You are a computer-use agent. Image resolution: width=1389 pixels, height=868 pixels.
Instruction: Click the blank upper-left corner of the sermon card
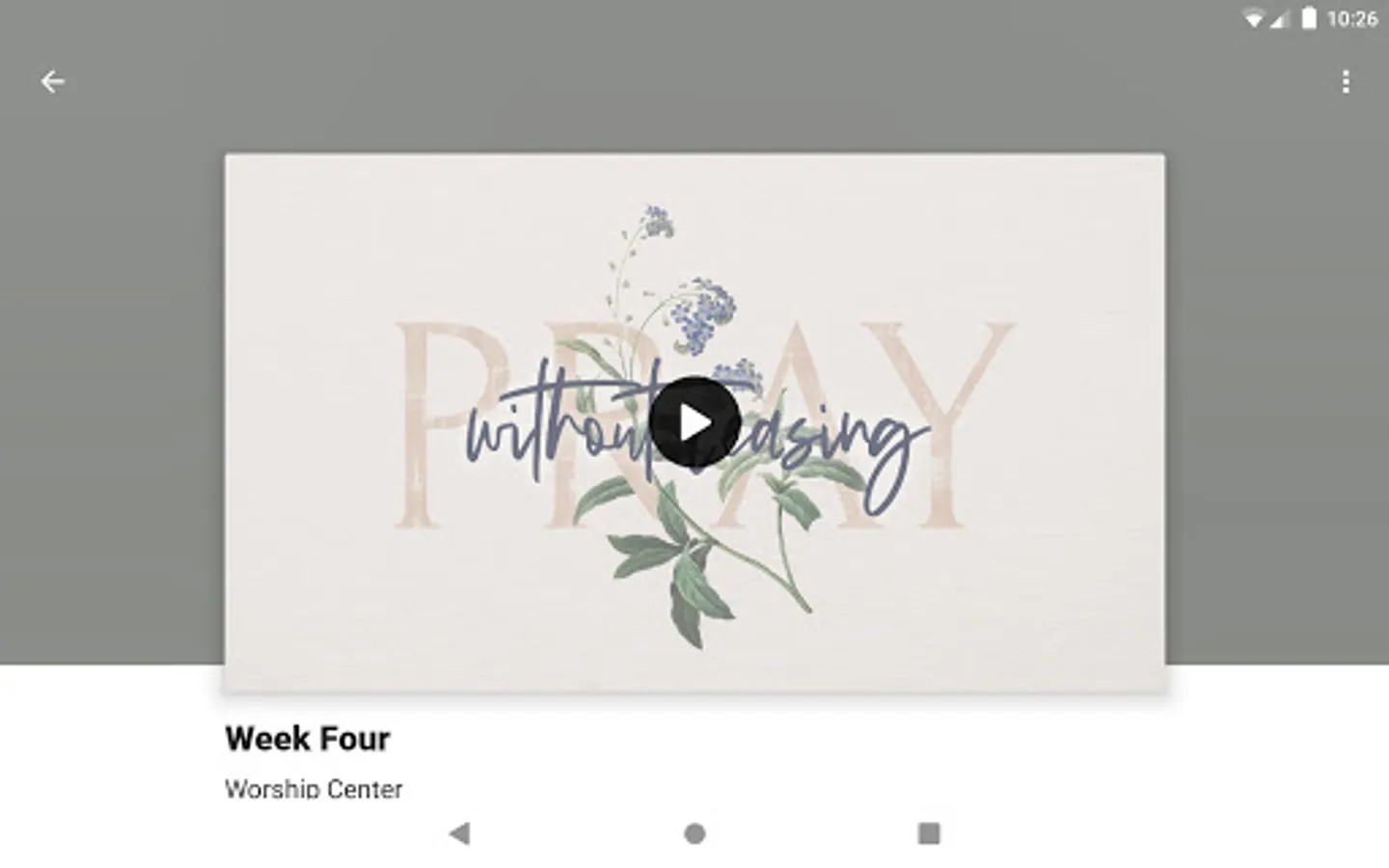(x=289, y=212)
